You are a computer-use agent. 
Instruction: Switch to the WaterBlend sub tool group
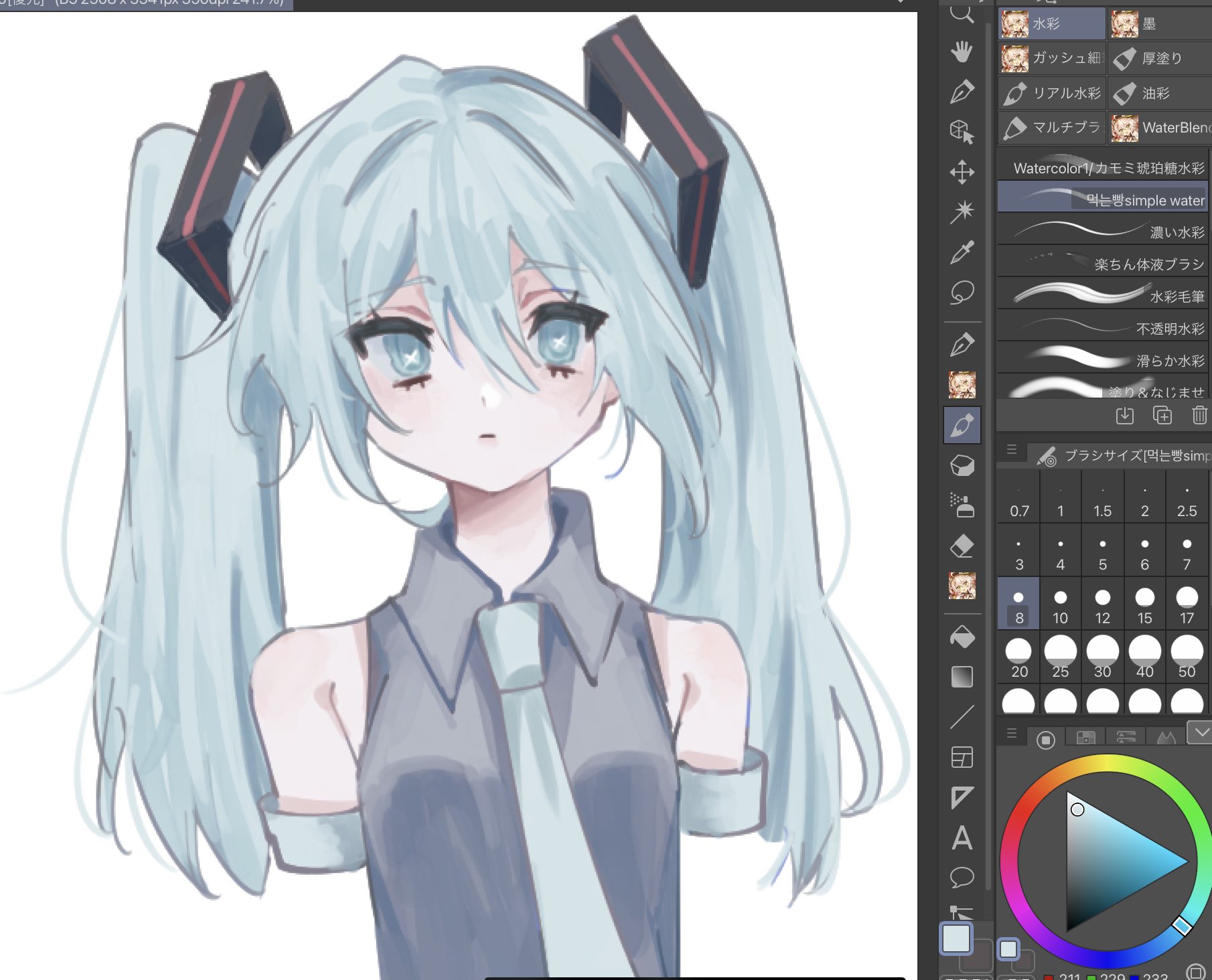pyautogui.click(x=1160, y=127)
